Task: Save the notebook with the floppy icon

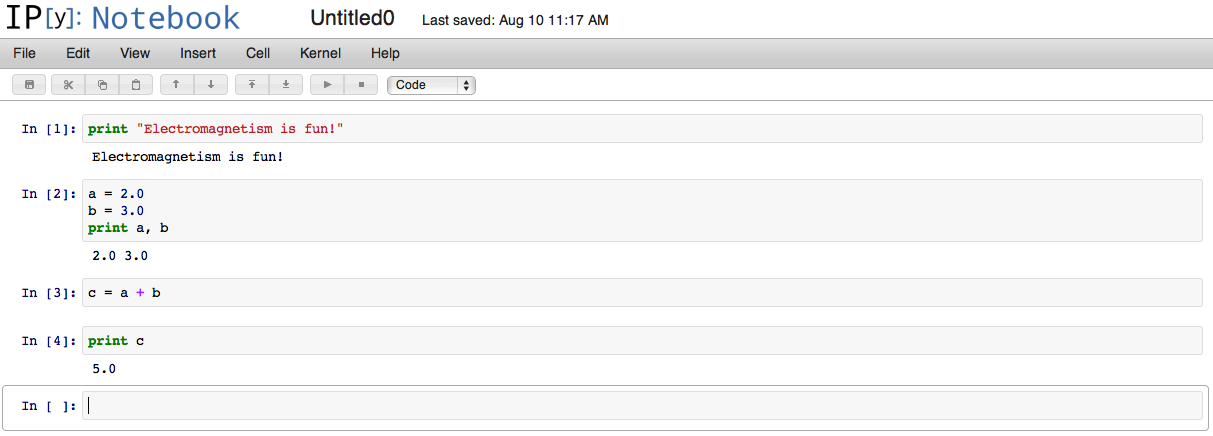Action: point(29,85)
